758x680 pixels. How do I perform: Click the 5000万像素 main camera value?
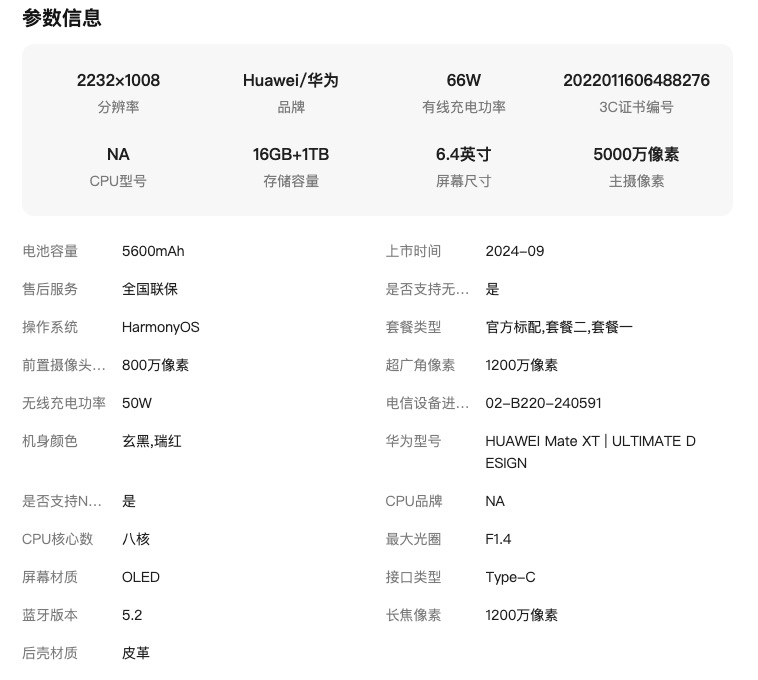tap(636, 154)
